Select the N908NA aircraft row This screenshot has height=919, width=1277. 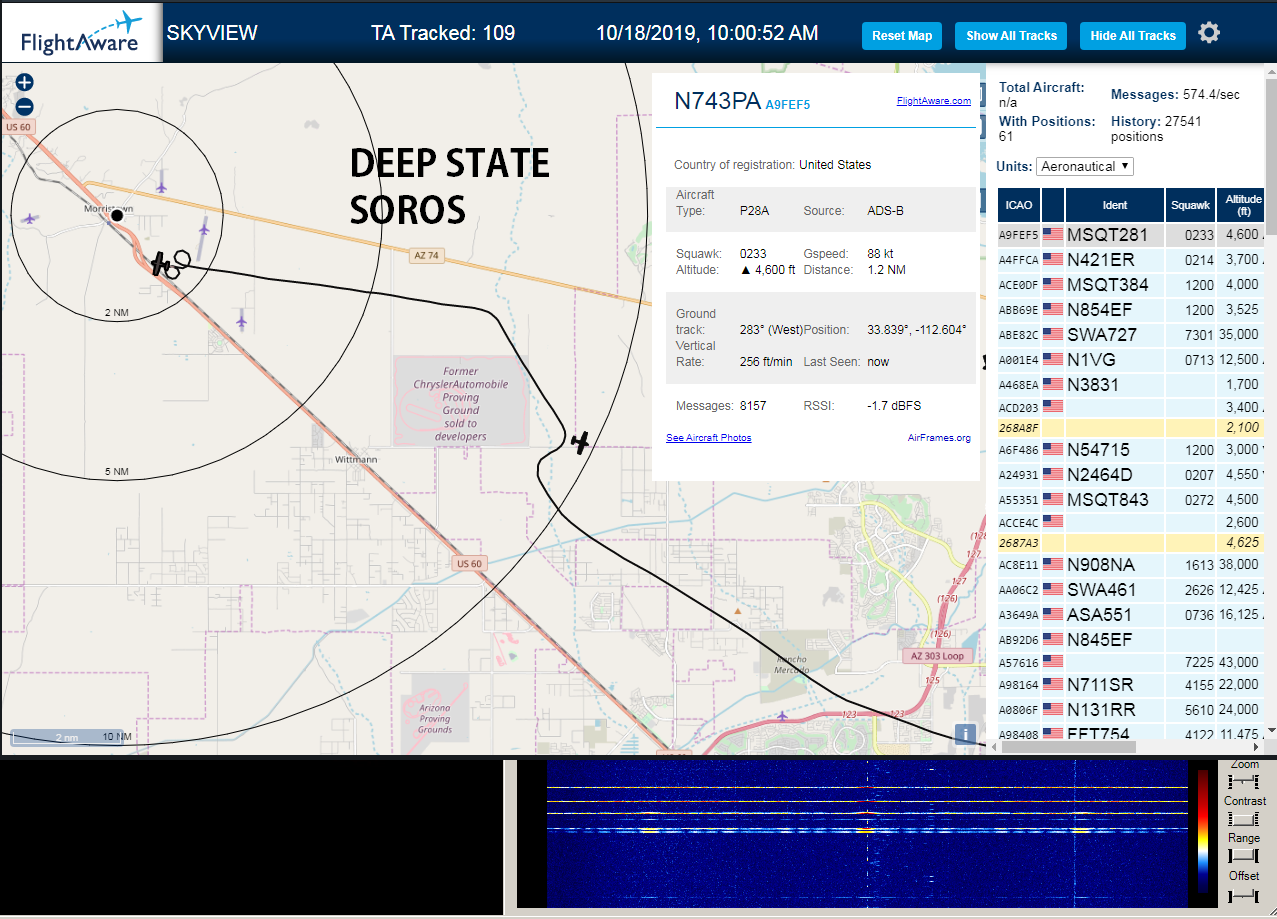(x=1131, y=565)
